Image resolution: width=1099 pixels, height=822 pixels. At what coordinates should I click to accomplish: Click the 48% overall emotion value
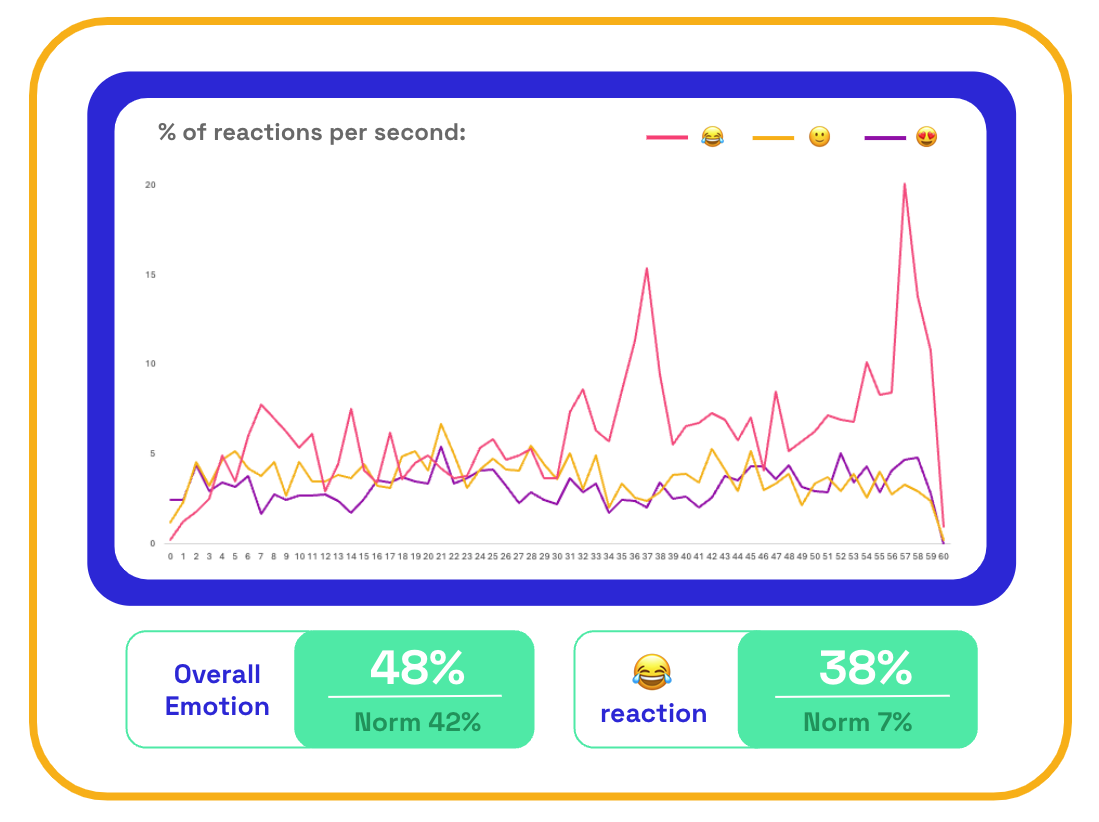pyautogui.click(x=417, y=667)
